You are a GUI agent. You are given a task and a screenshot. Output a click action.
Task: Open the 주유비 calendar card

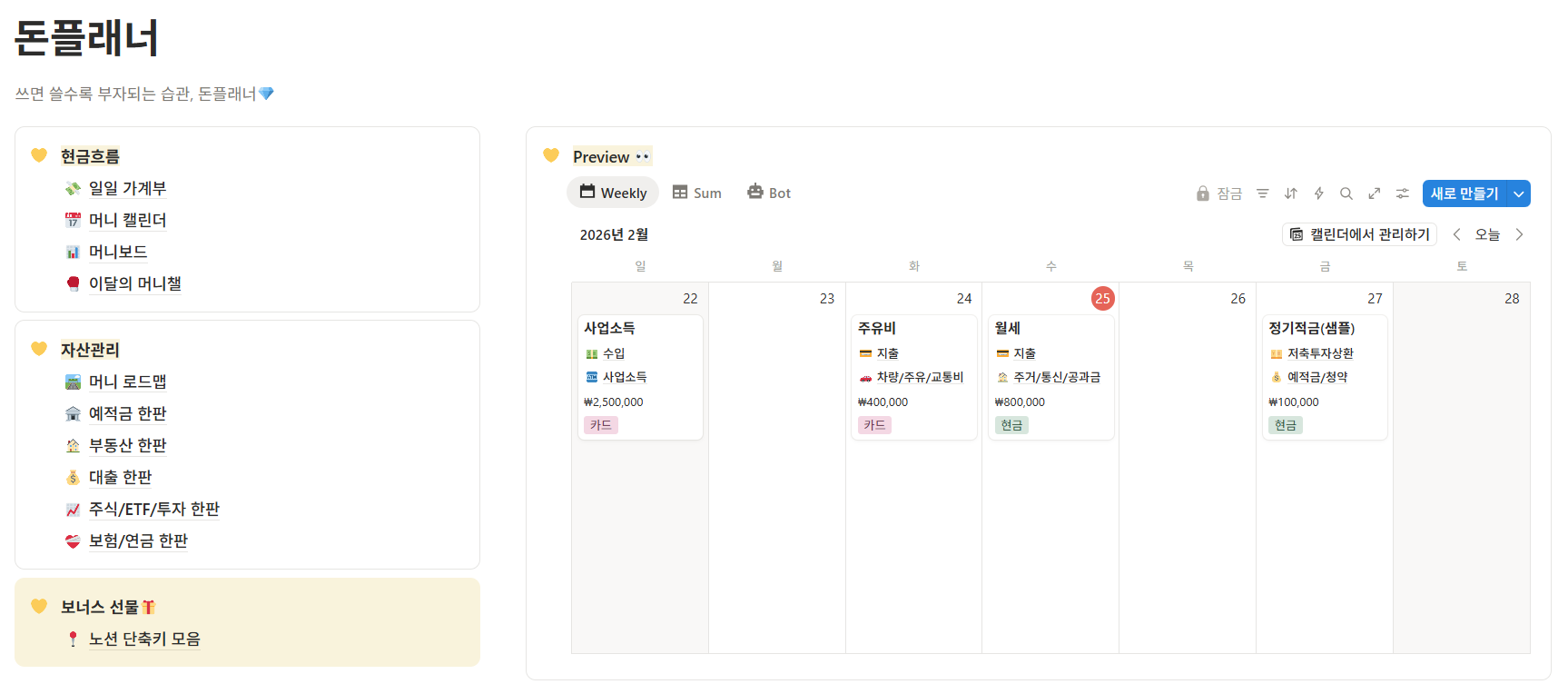[x=914, y=377]
